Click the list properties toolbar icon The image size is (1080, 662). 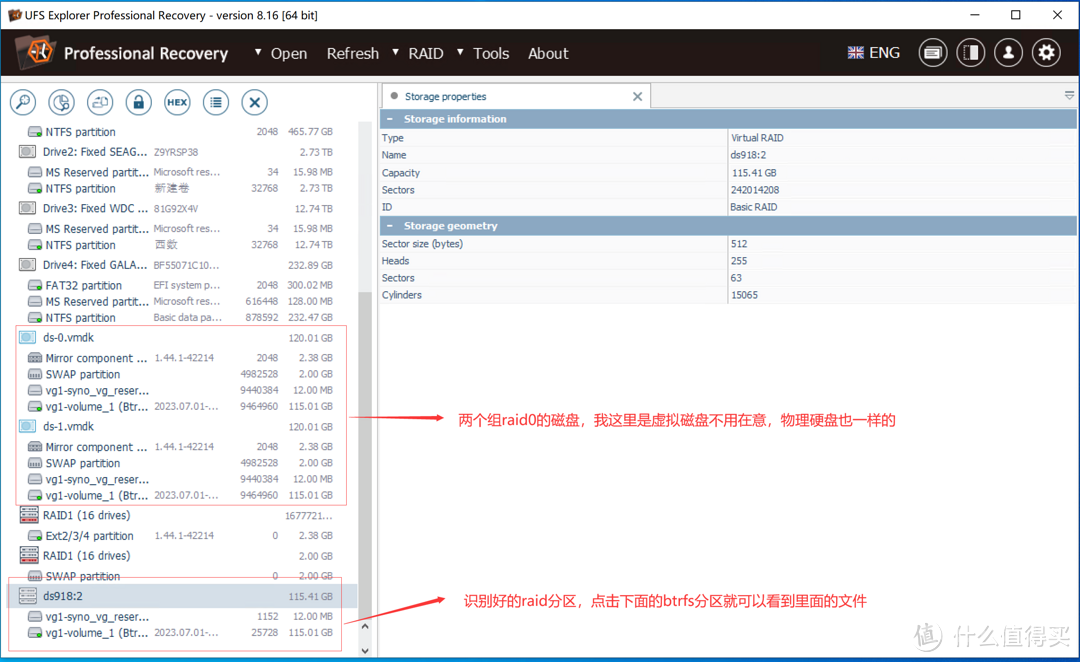pyautogui.click(x=216, y=103)
